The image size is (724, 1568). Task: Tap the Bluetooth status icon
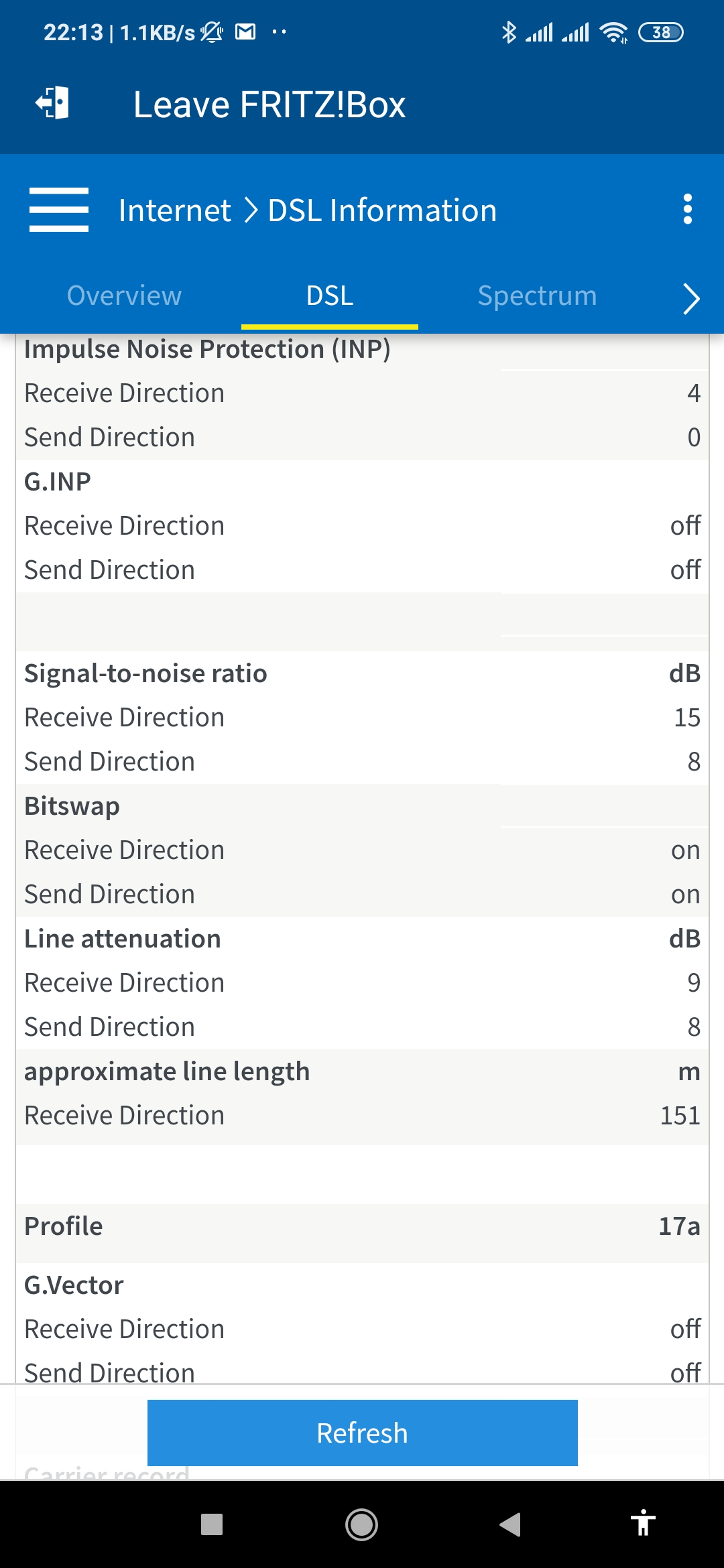coord(509,31)
